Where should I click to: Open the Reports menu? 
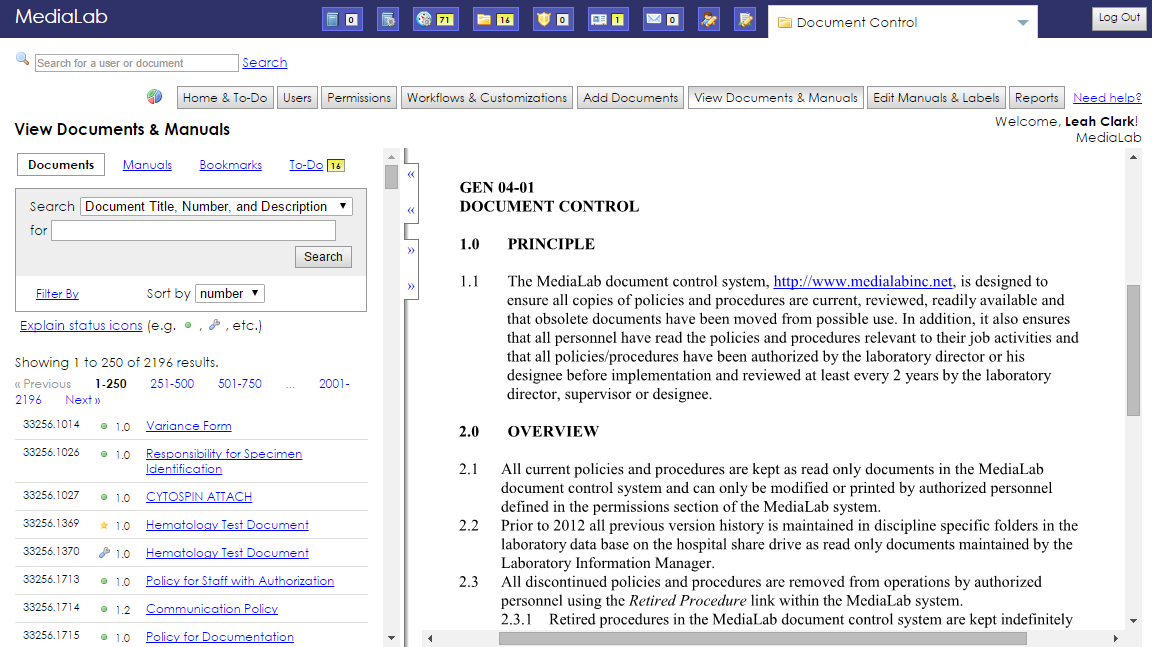1037,98
